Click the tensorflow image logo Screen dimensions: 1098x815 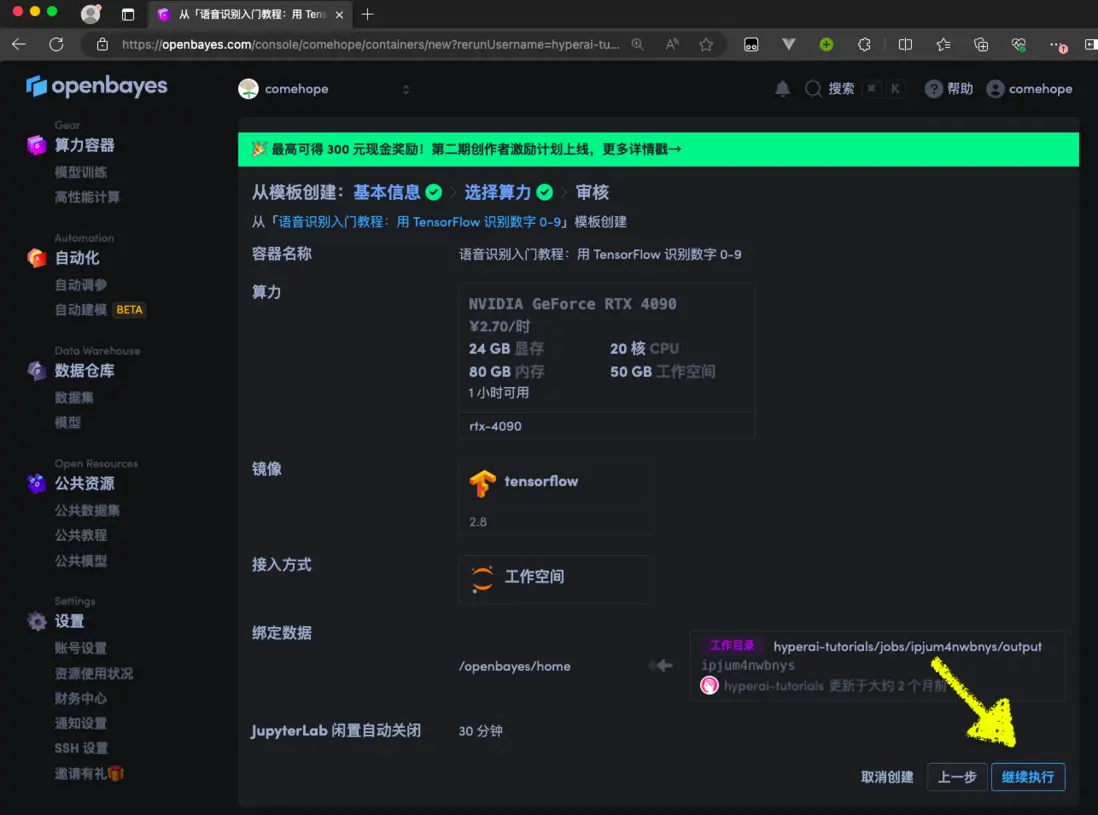point(482,483)
